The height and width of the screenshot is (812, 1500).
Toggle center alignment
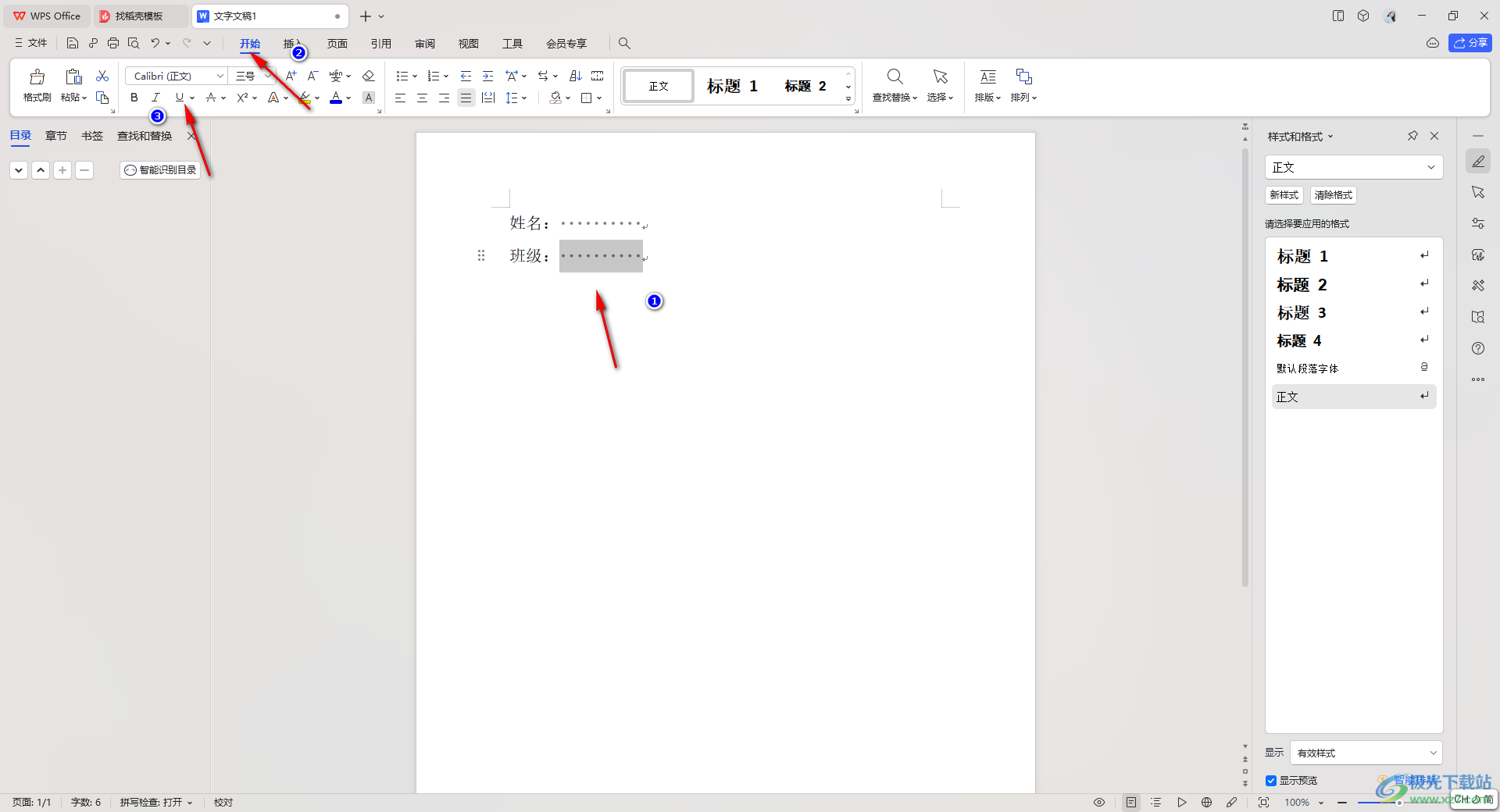click(x=422, y=98)
